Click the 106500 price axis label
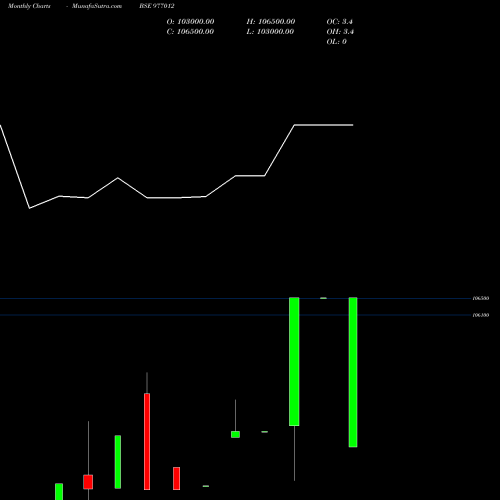This screenshot has height=500, width=500. click(481, 298)
